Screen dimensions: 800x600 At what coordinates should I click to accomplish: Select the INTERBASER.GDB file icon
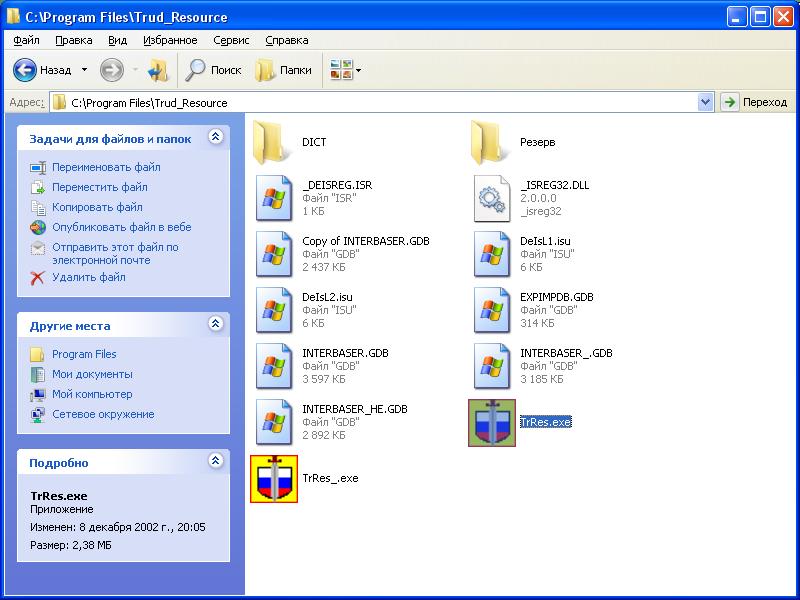tap(274, 366)
